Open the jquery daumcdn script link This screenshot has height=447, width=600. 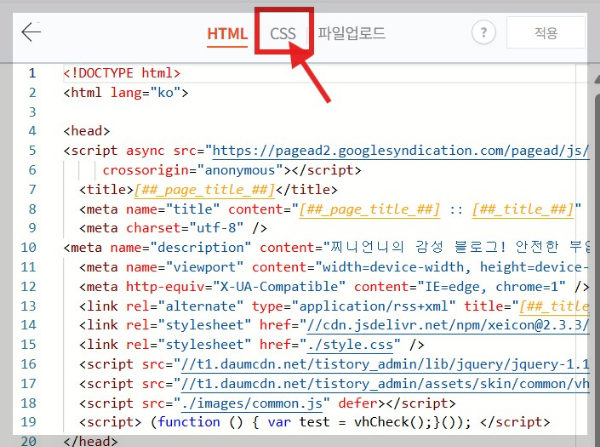coord(385,365)
